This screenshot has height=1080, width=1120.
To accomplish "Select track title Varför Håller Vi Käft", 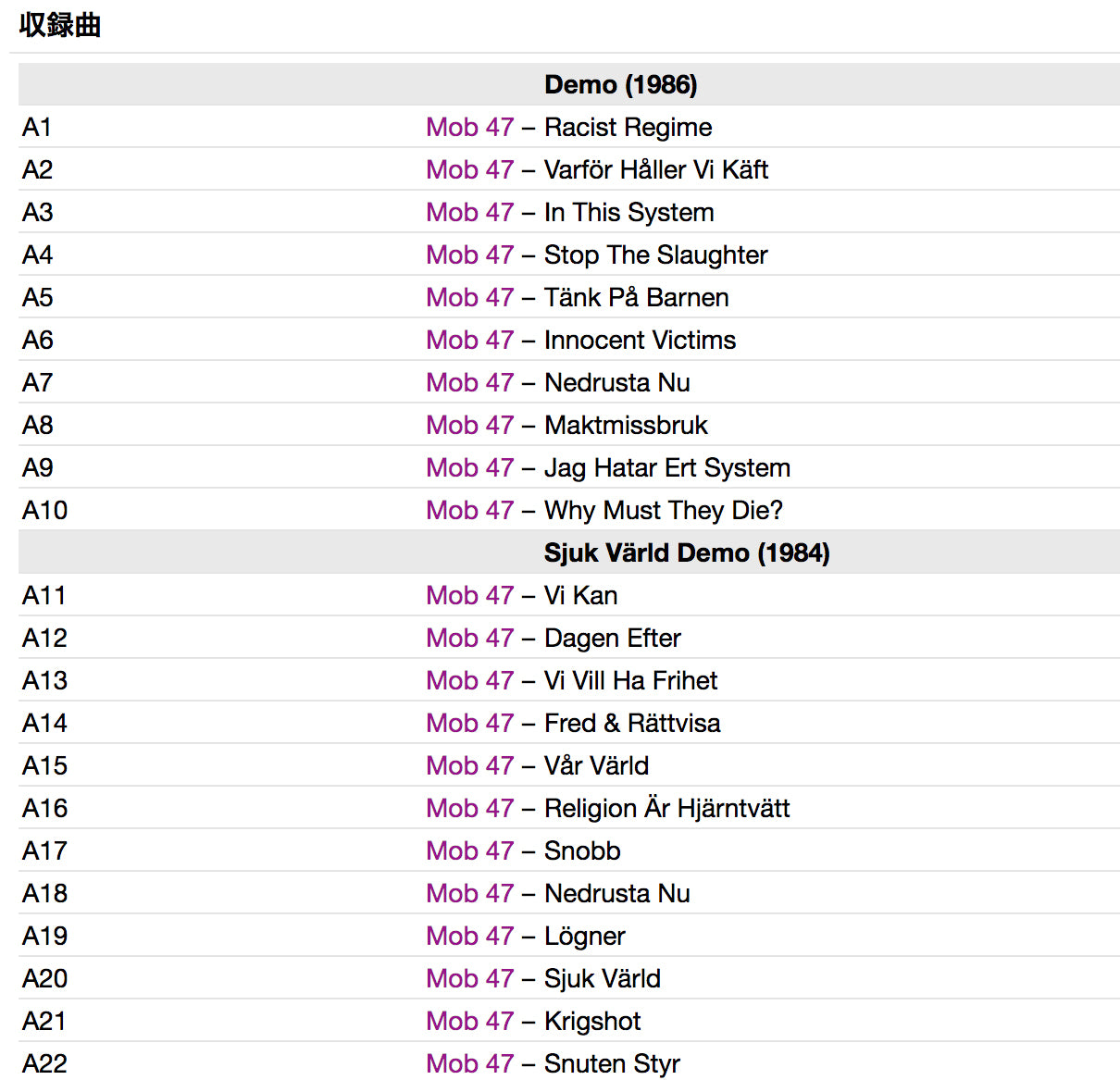I will click(x=656, y=169).
